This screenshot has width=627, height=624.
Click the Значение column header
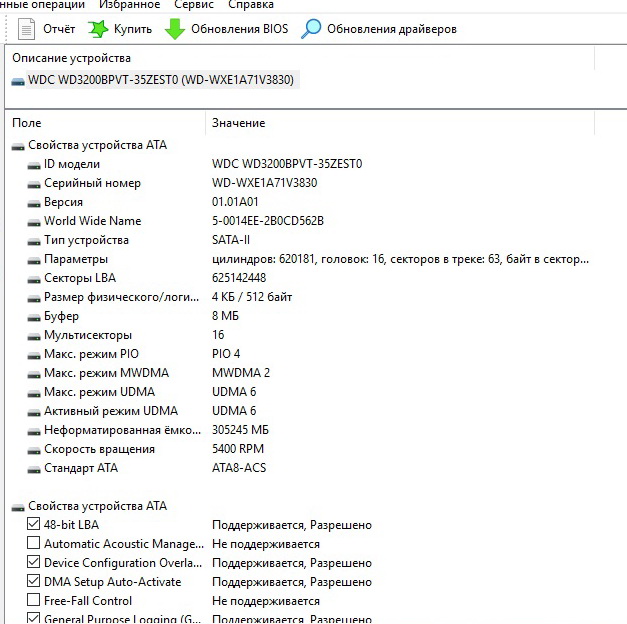(x=239, y=123)
